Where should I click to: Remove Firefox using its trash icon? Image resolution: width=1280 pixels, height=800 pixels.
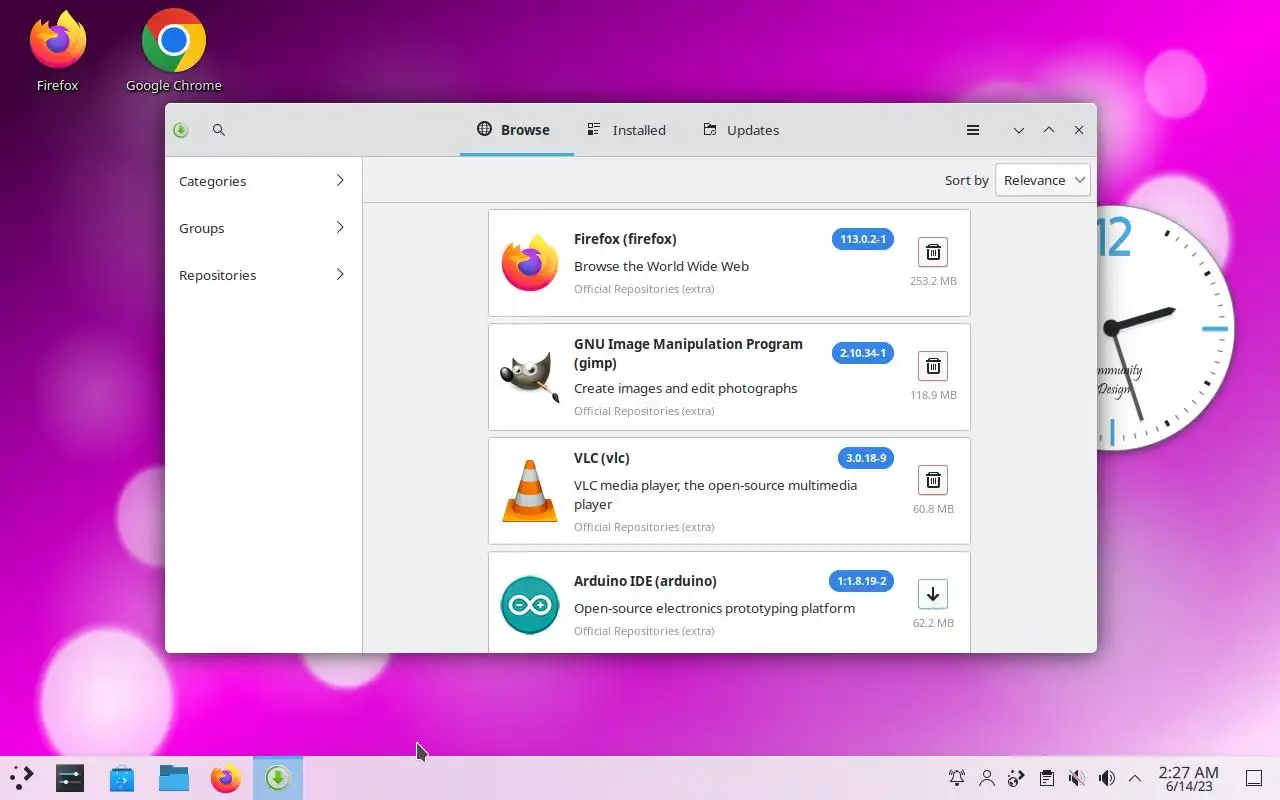point(932,252)
